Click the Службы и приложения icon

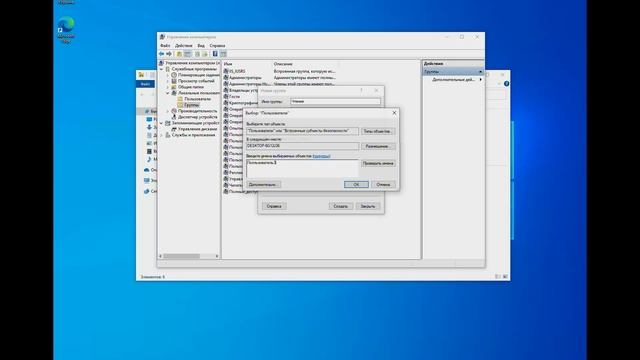click(168, 135)
